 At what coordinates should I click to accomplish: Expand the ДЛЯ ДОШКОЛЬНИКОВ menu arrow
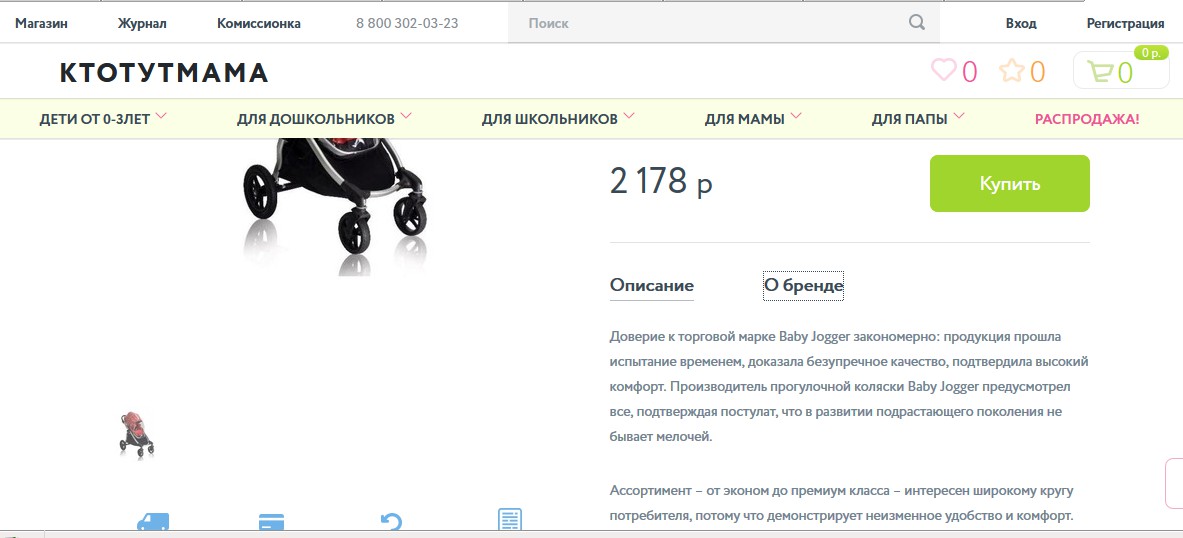(406, 117)
